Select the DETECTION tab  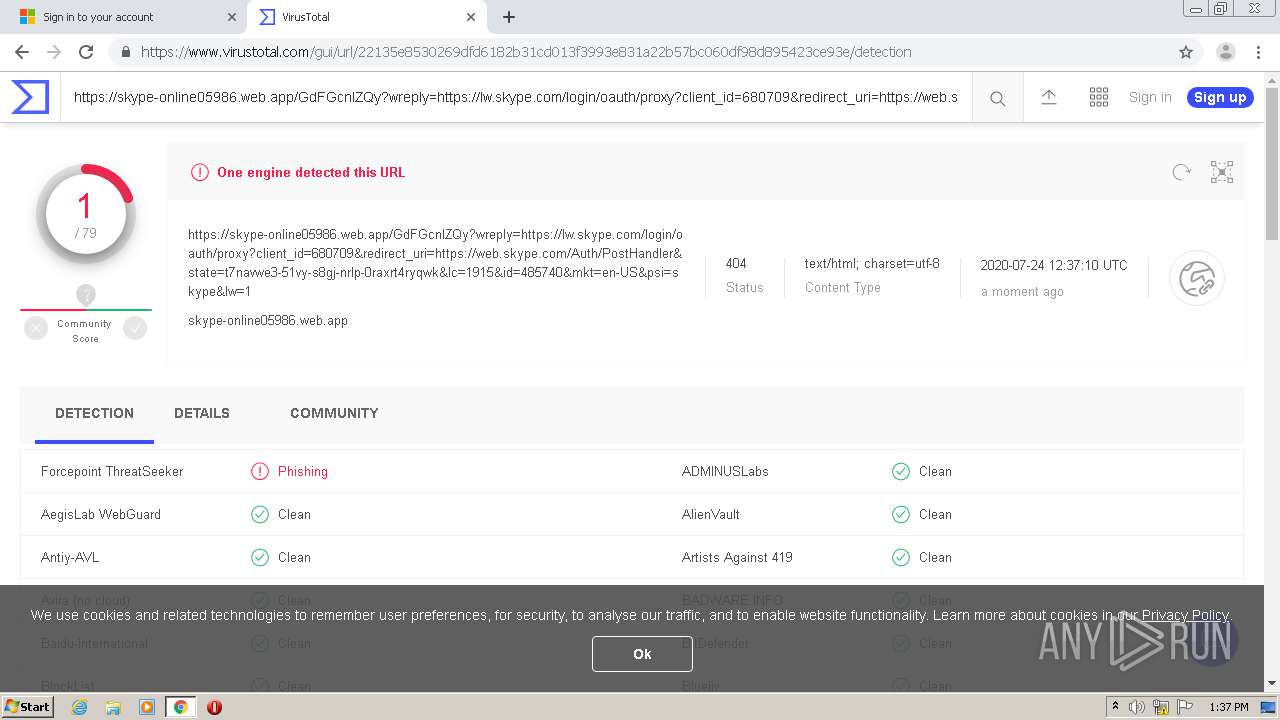click(x=94, y=413)
